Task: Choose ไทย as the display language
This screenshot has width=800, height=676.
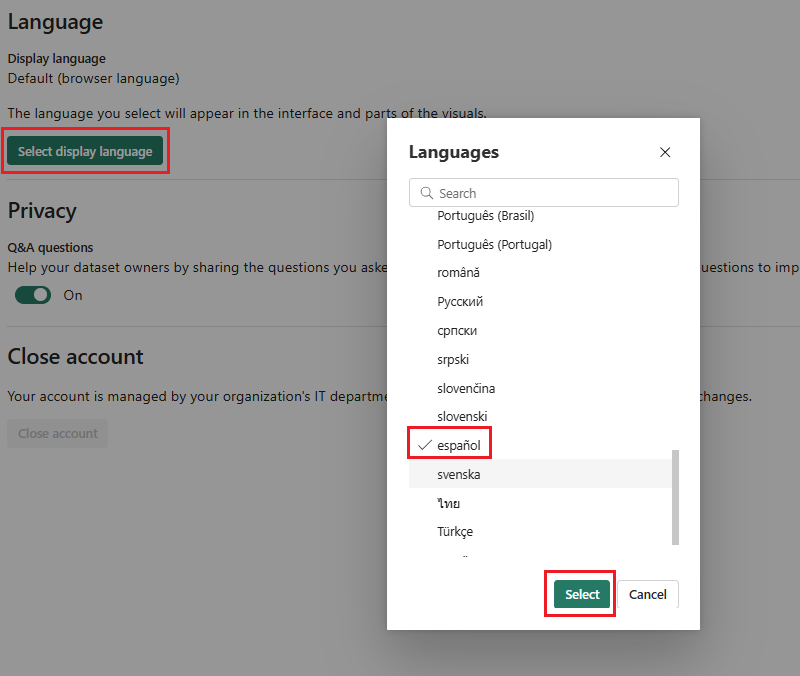Action: point(448,503)
